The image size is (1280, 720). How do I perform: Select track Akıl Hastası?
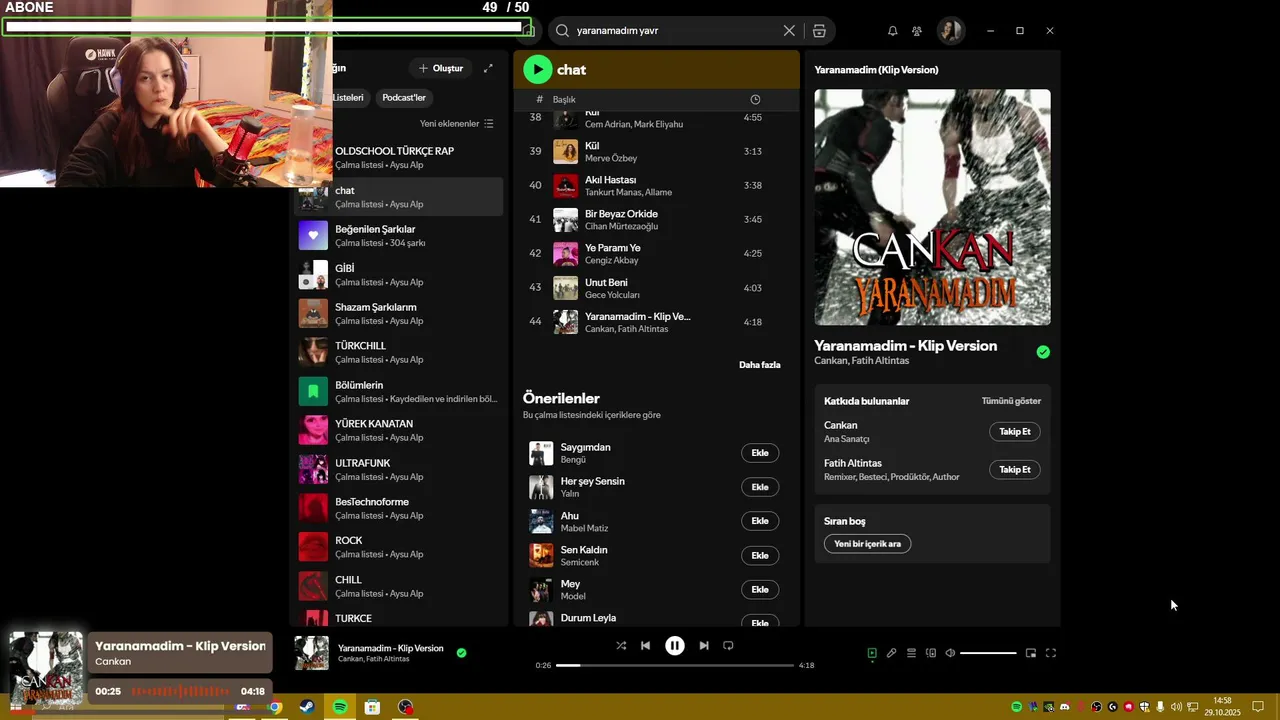(656, 185)
